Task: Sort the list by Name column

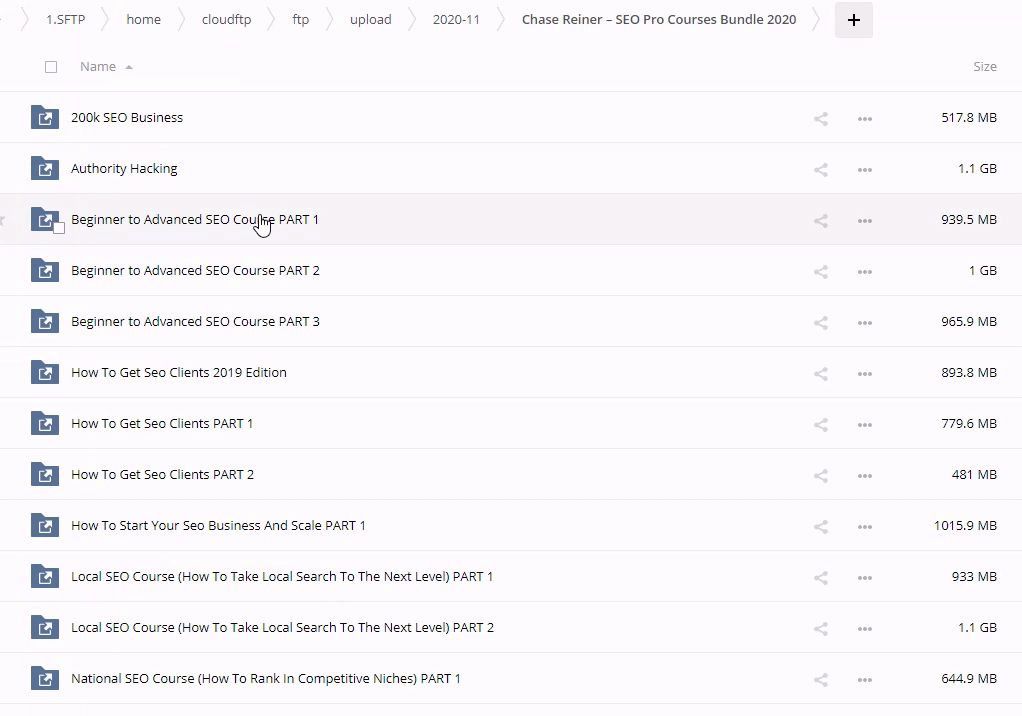Action: [98, 67]
